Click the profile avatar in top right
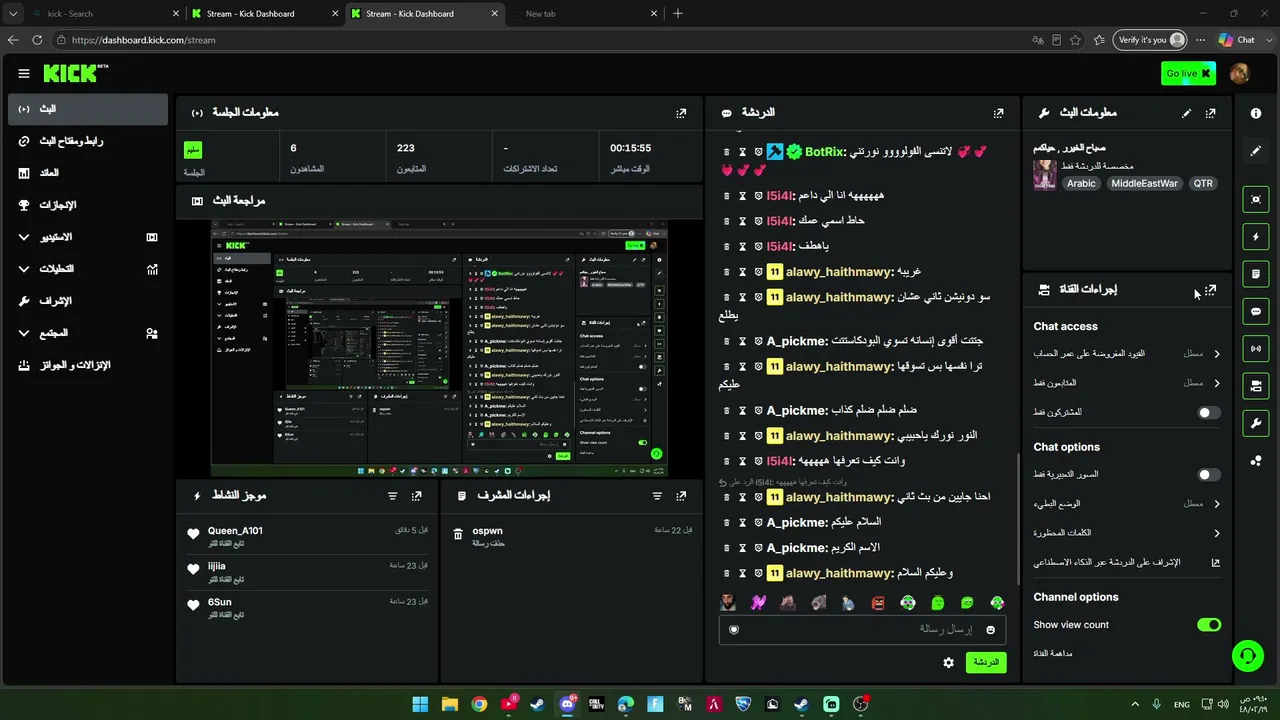Viewport: 1280px width, 720px height. click(1239, 73)
